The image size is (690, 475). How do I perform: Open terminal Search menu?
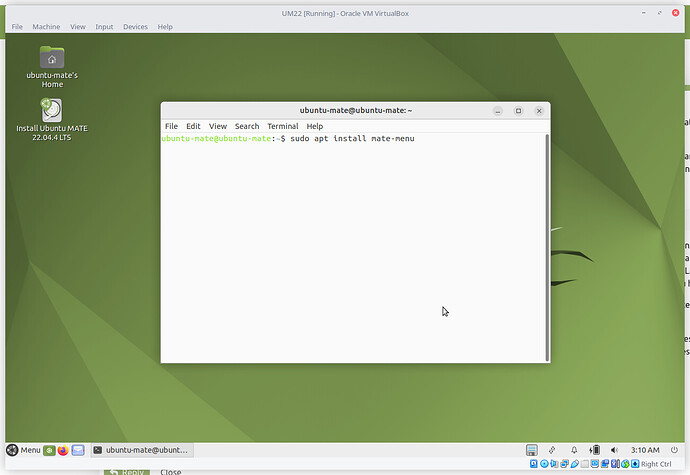tap(247, 126)
